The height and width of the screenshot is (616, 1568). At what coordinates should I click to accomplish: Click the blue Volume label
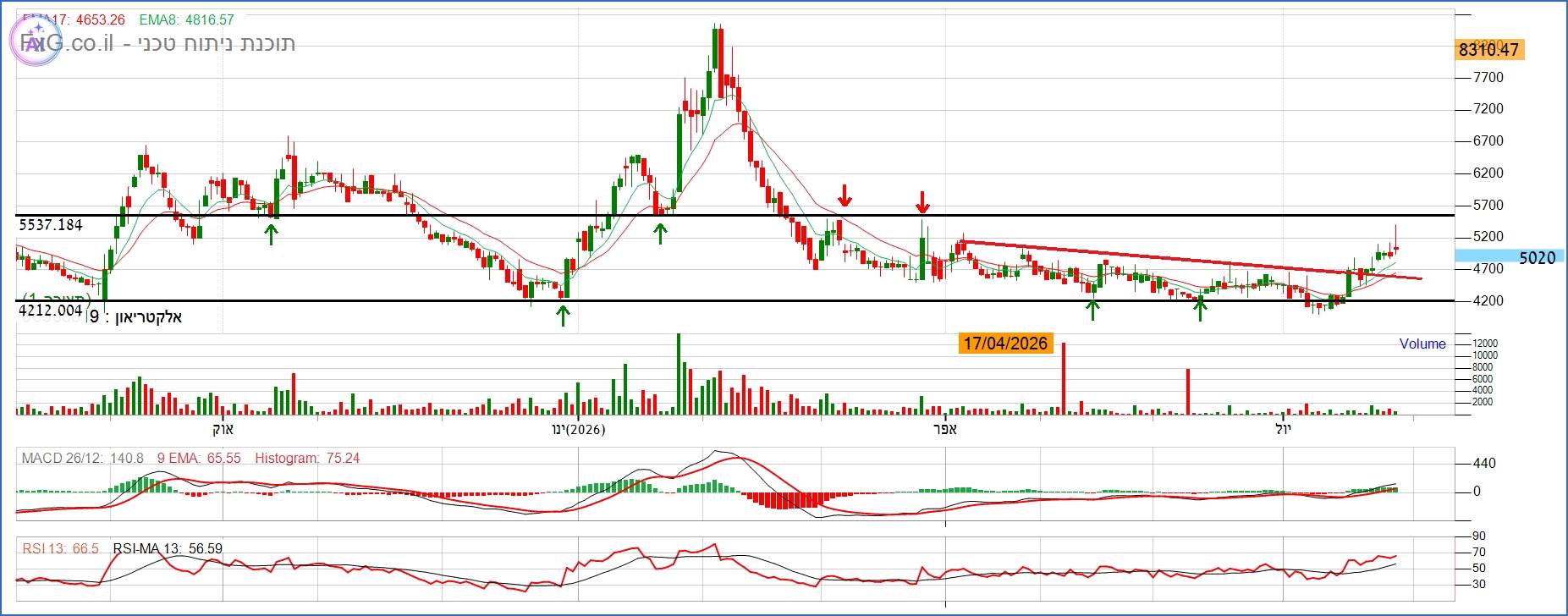[1422, 344]
